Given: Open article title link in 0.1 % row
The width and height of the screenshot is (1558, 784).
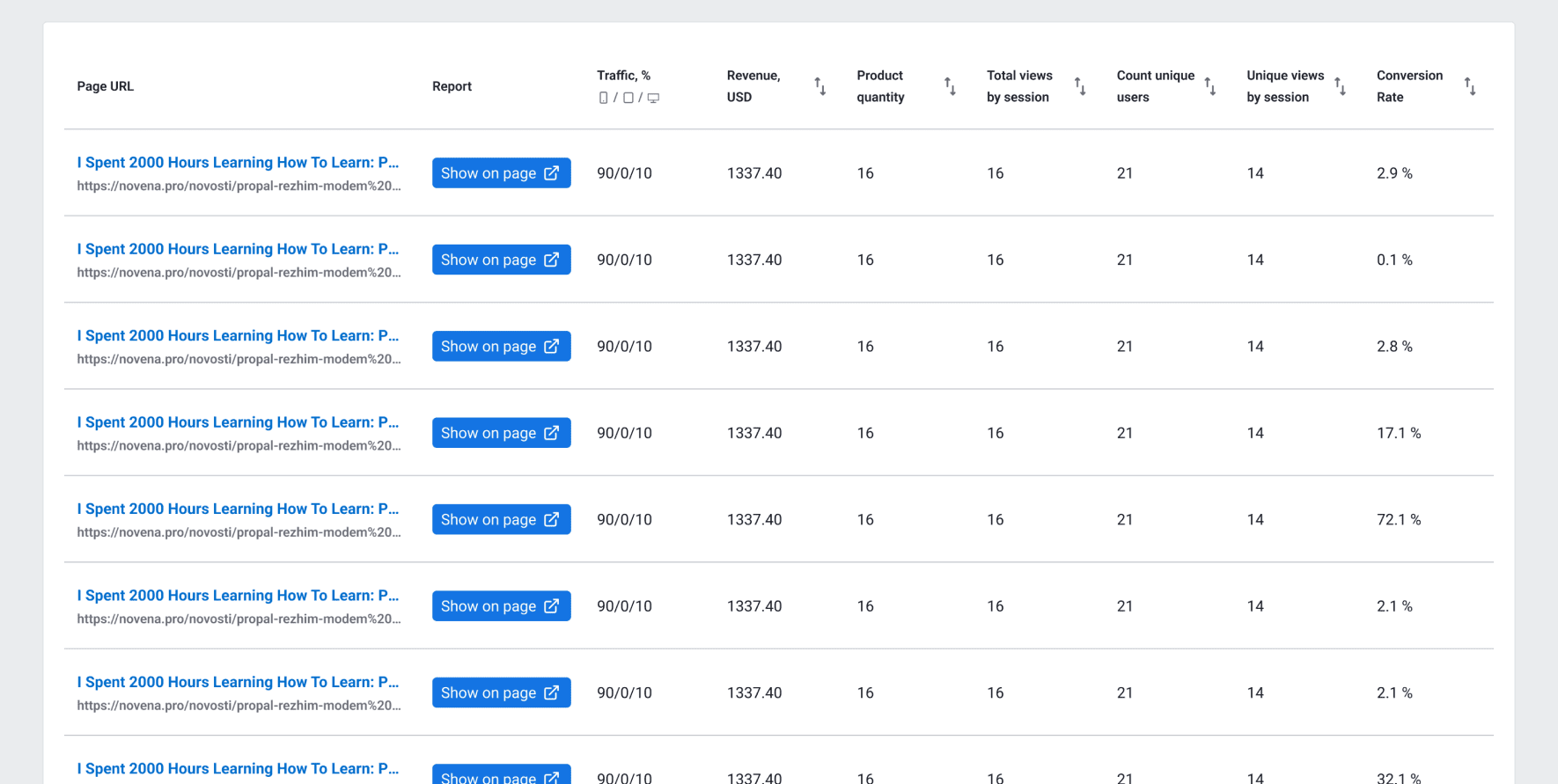Looking at the screenshot, I should click(x=238, y=249).
